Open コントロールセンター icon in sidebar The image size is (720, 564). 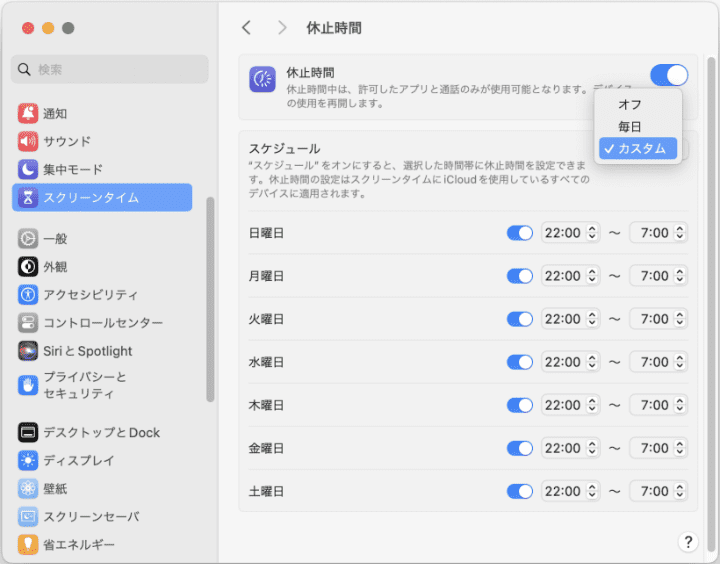point(28,323)
